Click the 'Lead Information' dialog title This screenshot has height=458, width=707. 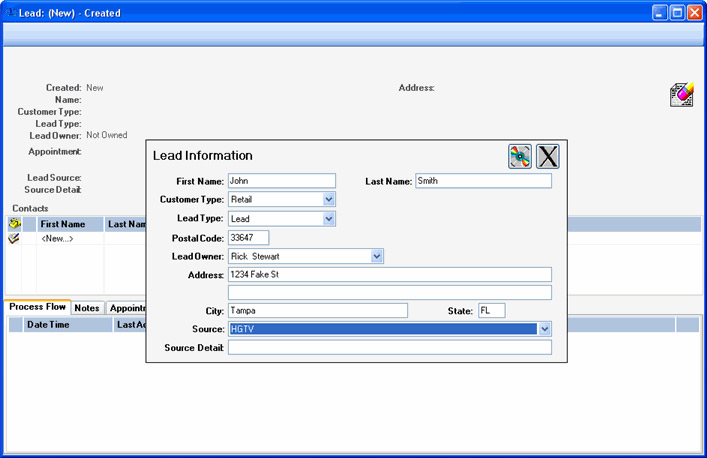point(202,156)
